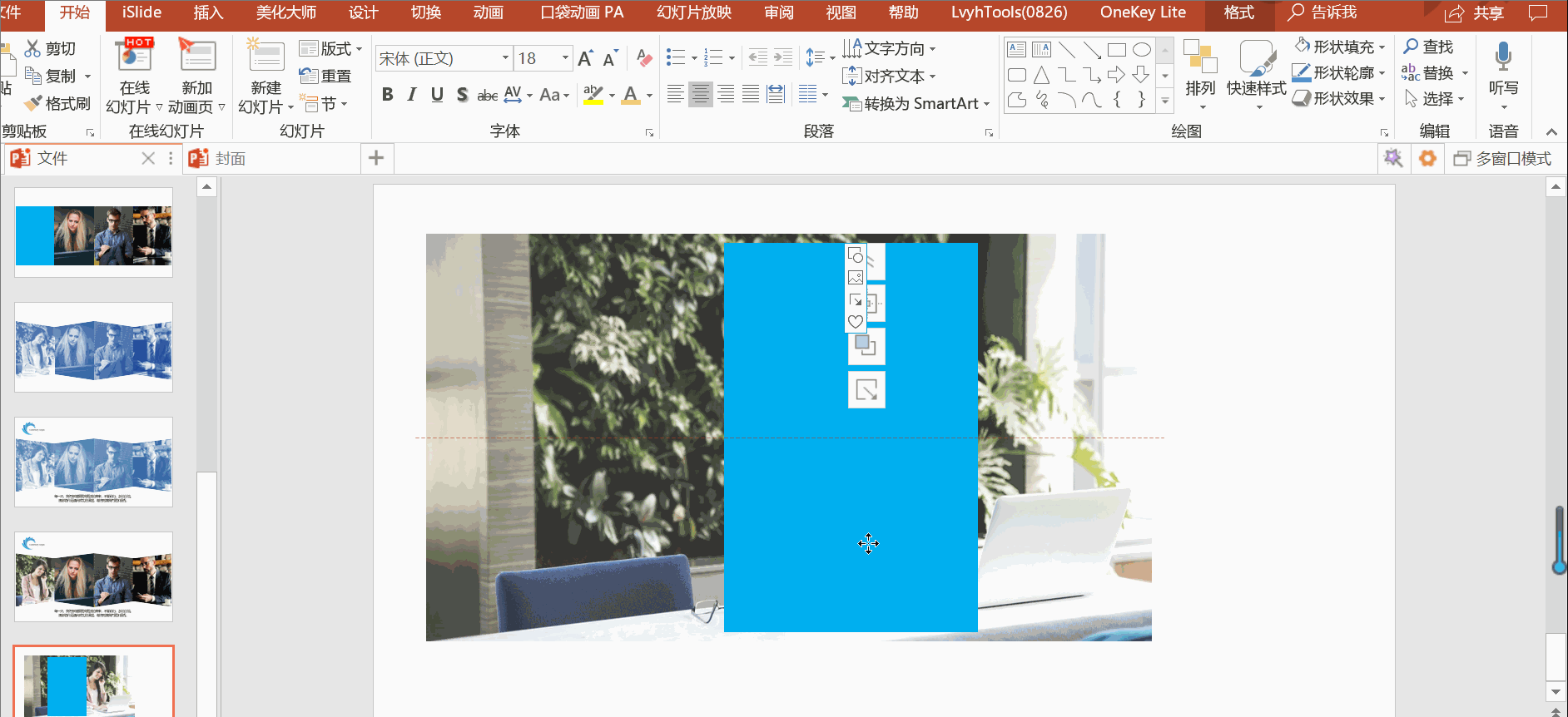Image resolution: width=1568 pixels, height=717 pixels.
Task: Click the orange gear icon in tab bar
Action: [1427, 158]
